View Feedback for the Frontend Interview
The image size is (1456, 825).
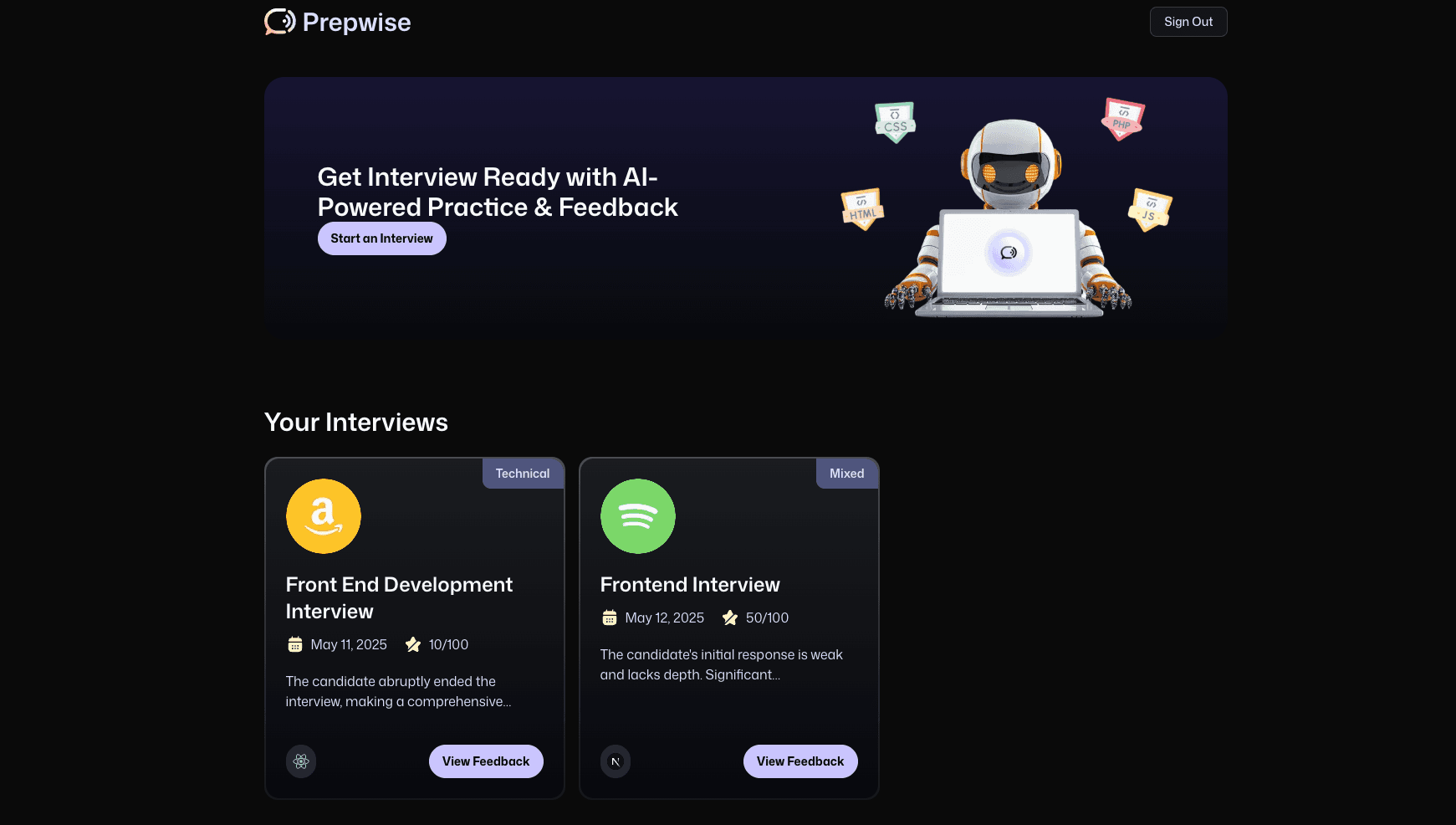click(800, 761)
